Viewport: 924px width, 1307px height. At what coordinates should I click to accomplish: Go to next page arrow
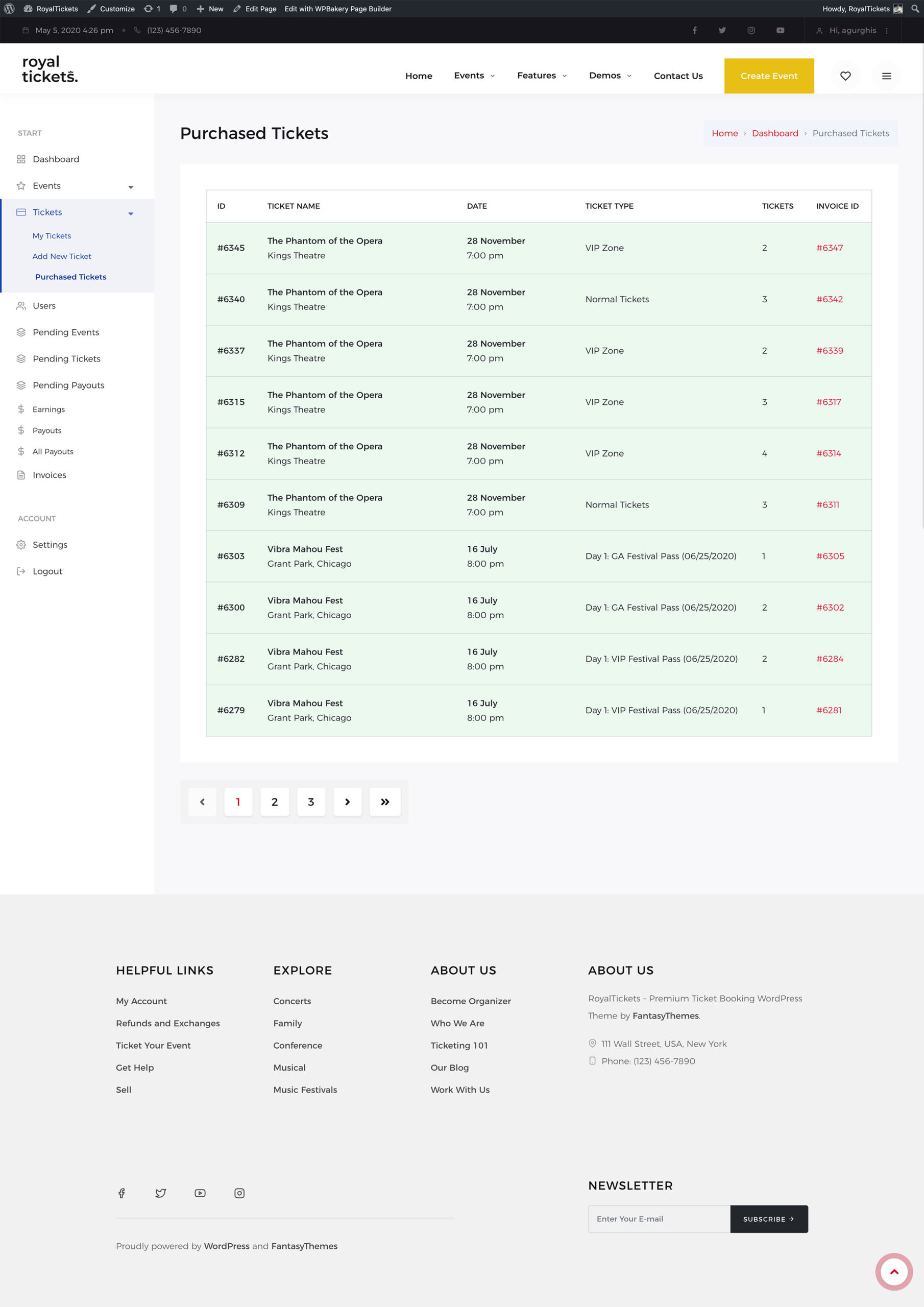[347, 802]
